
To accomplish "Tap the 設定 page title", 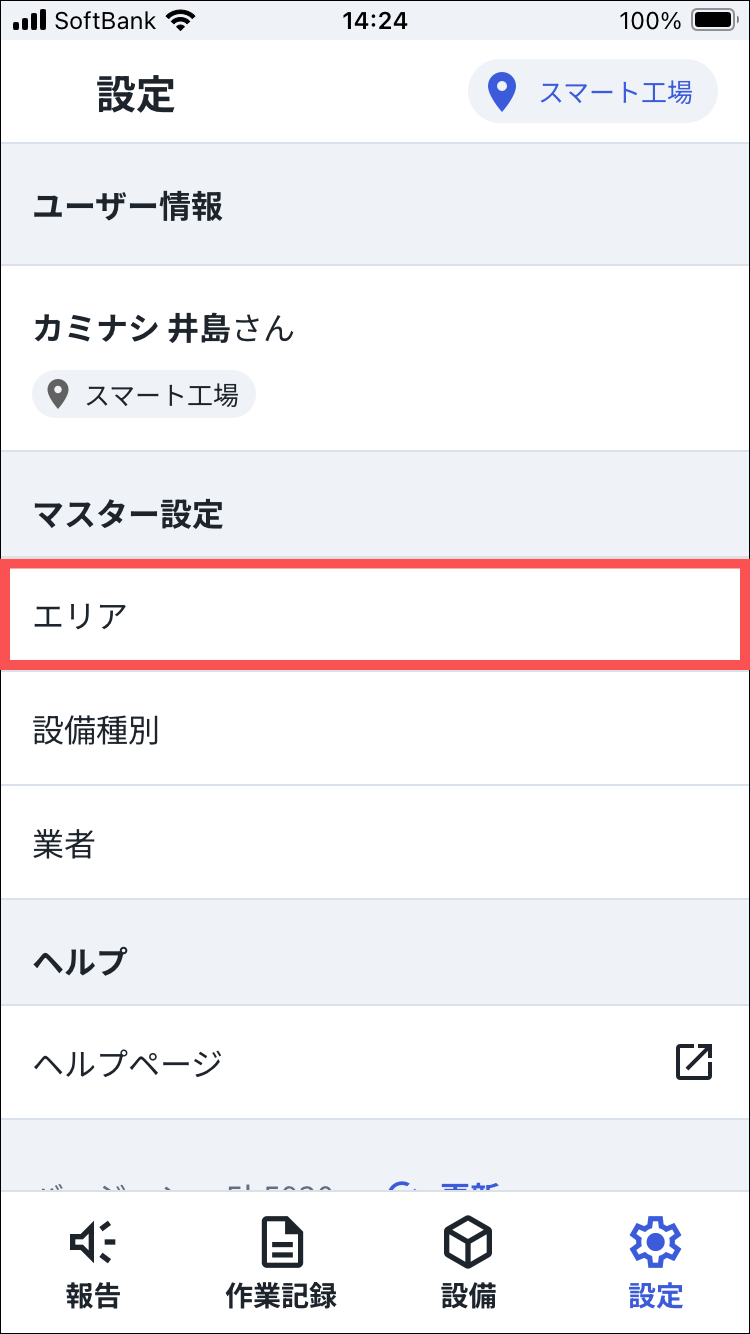I will pos(136,94).
